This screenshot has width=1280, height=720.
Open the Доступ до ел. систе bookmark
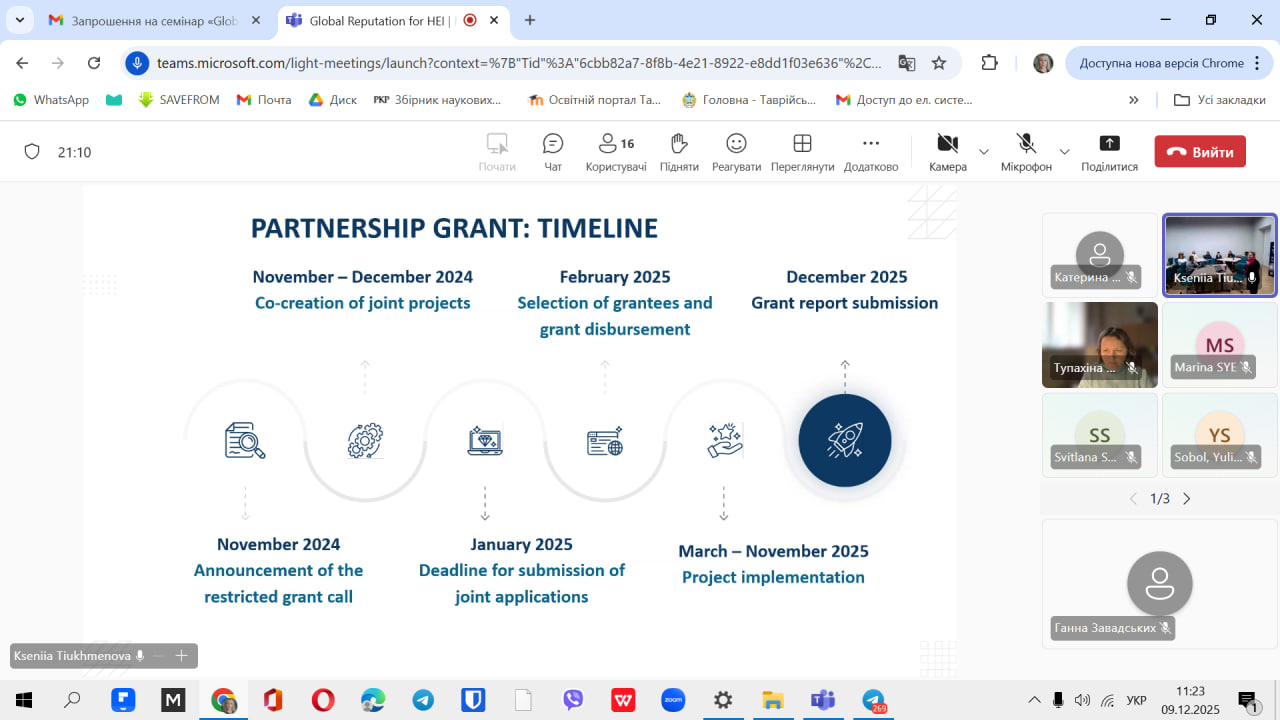(903, 100)
